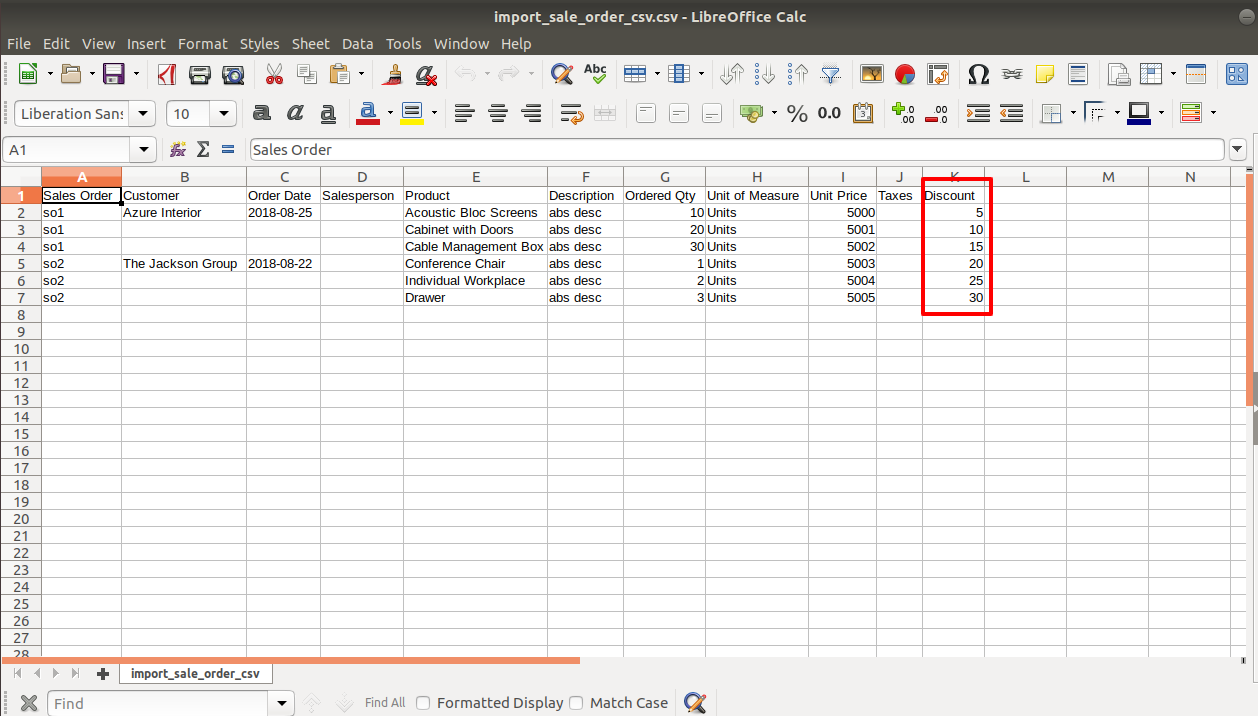
Task: Click the Save document icon
Action: (x=113, y=74)
